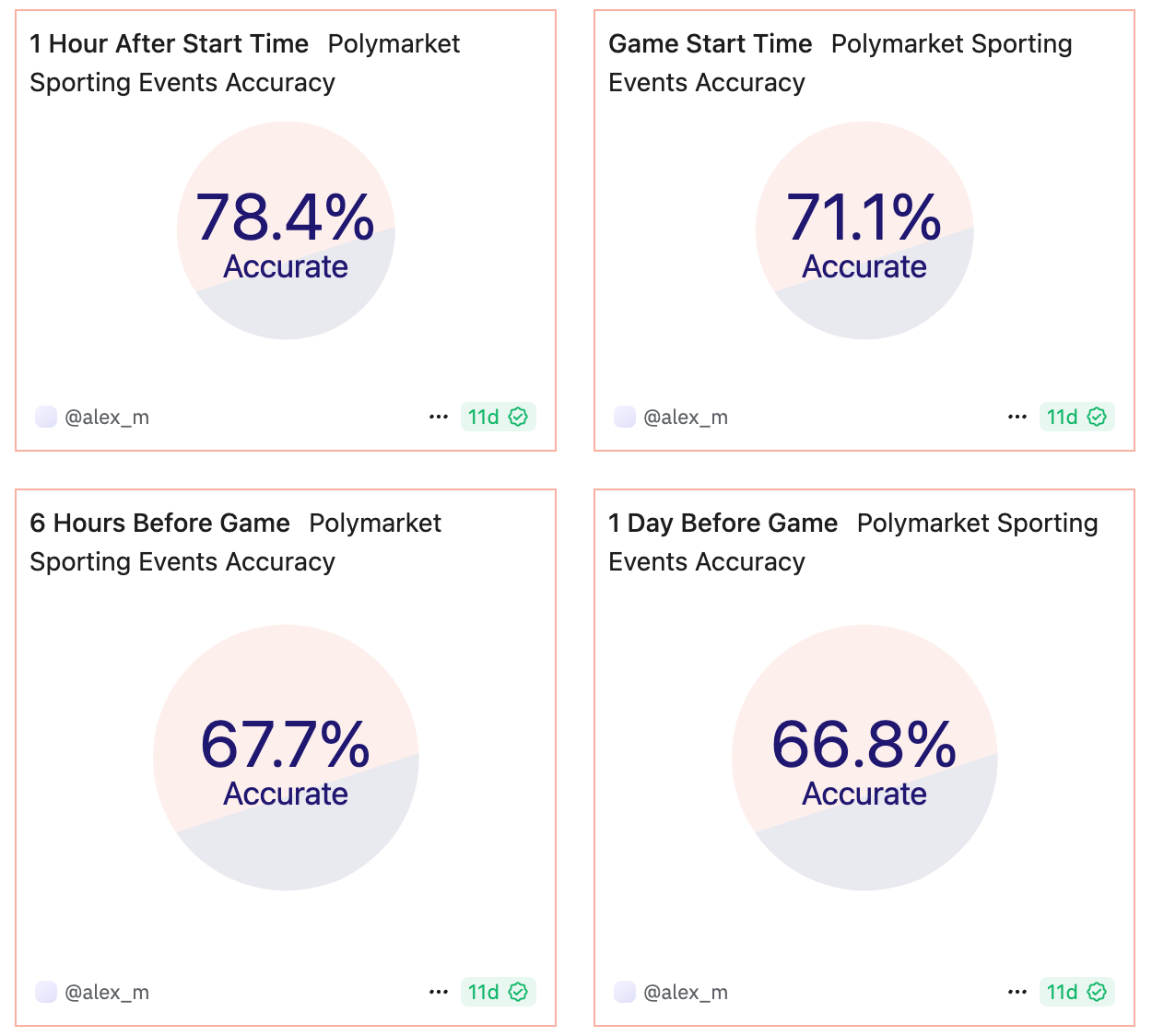
Task: Click the 78.4% Accurate pie chart
Action: click(x=286, y=230)
